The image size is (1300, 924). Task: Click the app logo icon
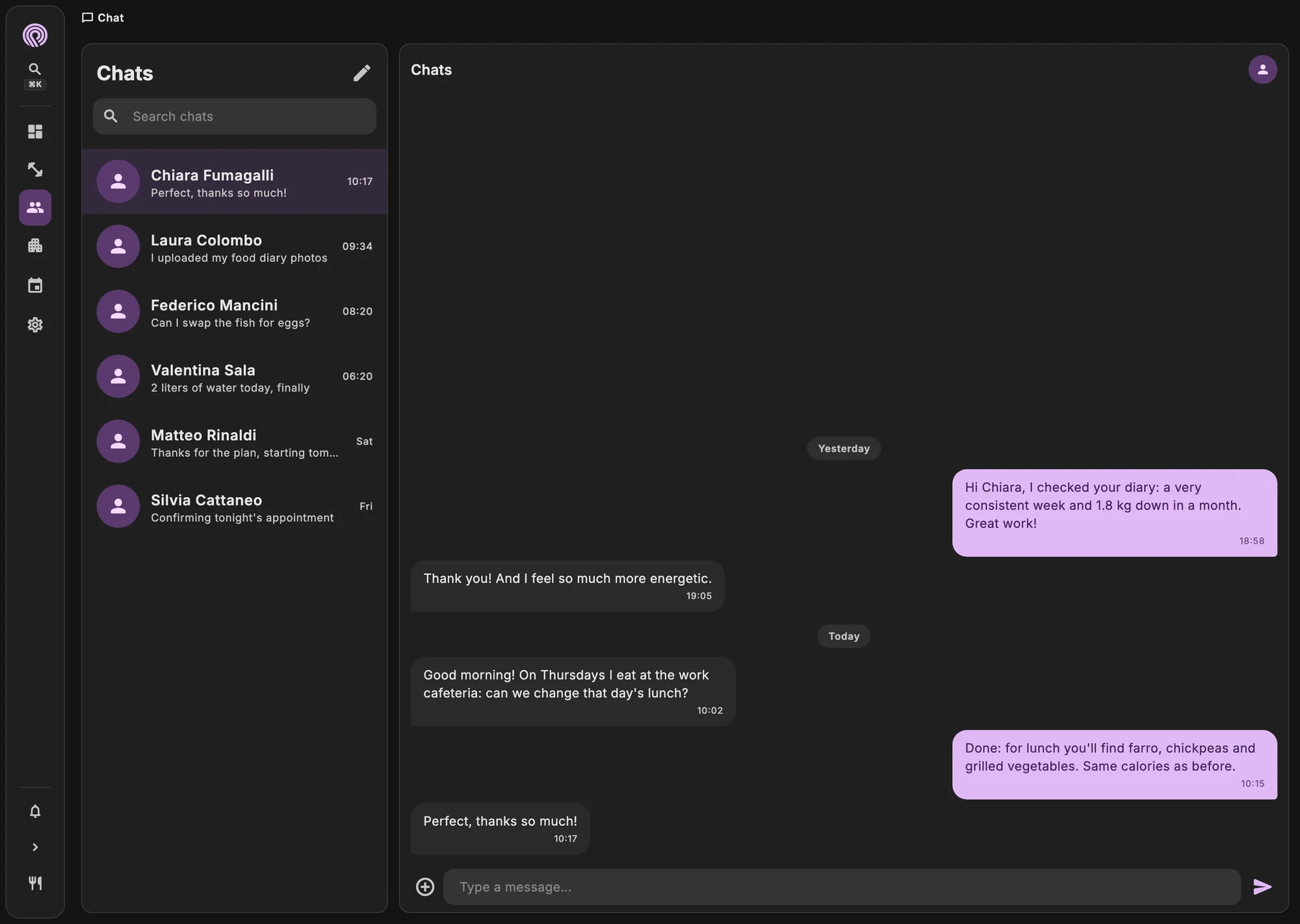point(35,35)
